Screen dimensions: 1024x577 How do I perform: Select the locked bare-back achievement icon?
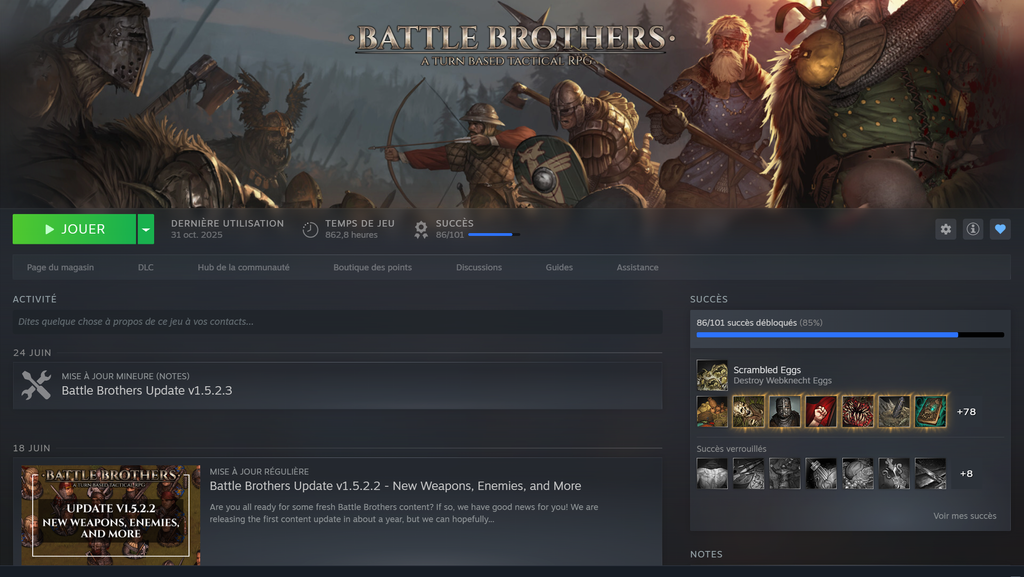click(x=712, y=473)
